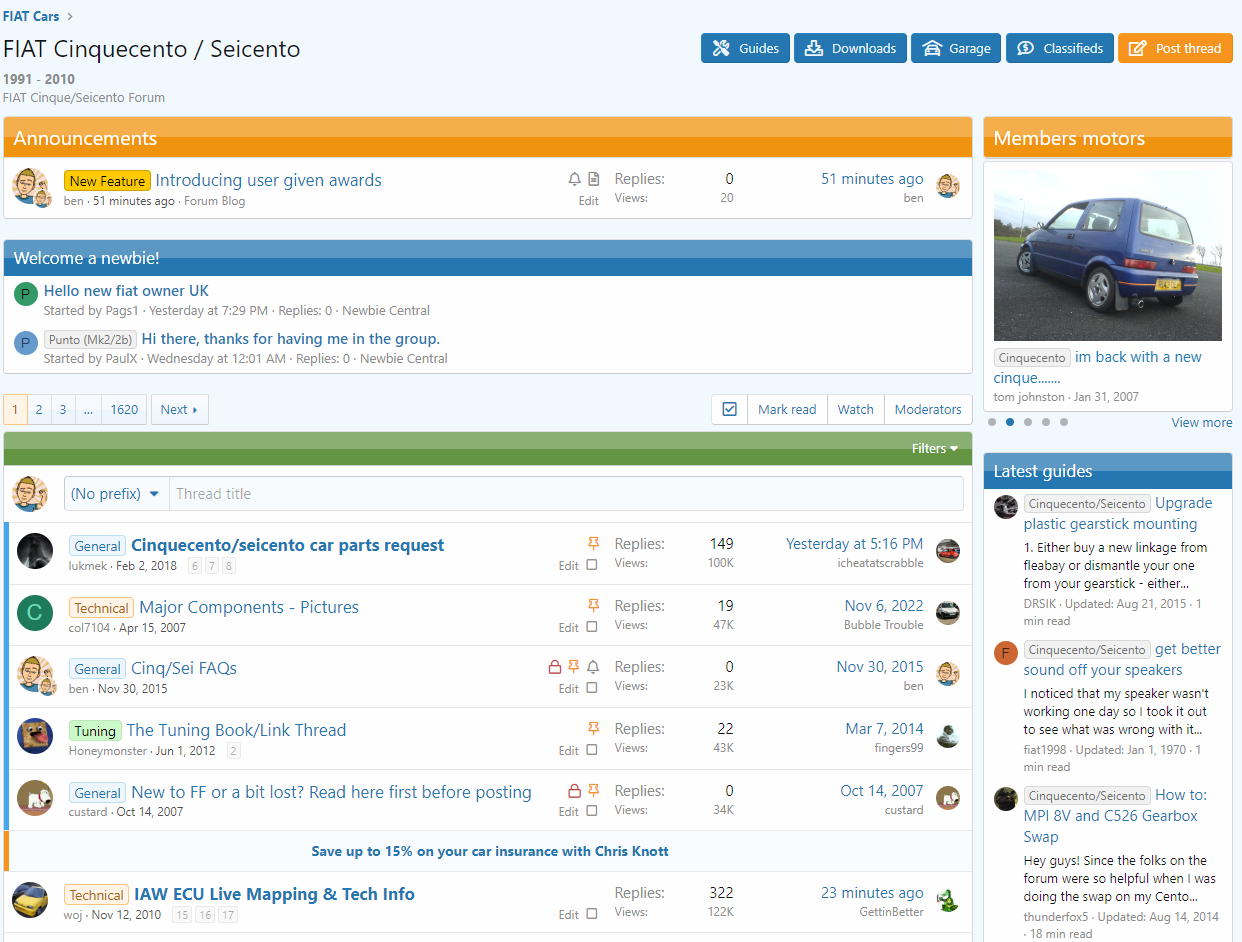Go to page 3 of thread list
1242x942 pixels.
(63, 409)
